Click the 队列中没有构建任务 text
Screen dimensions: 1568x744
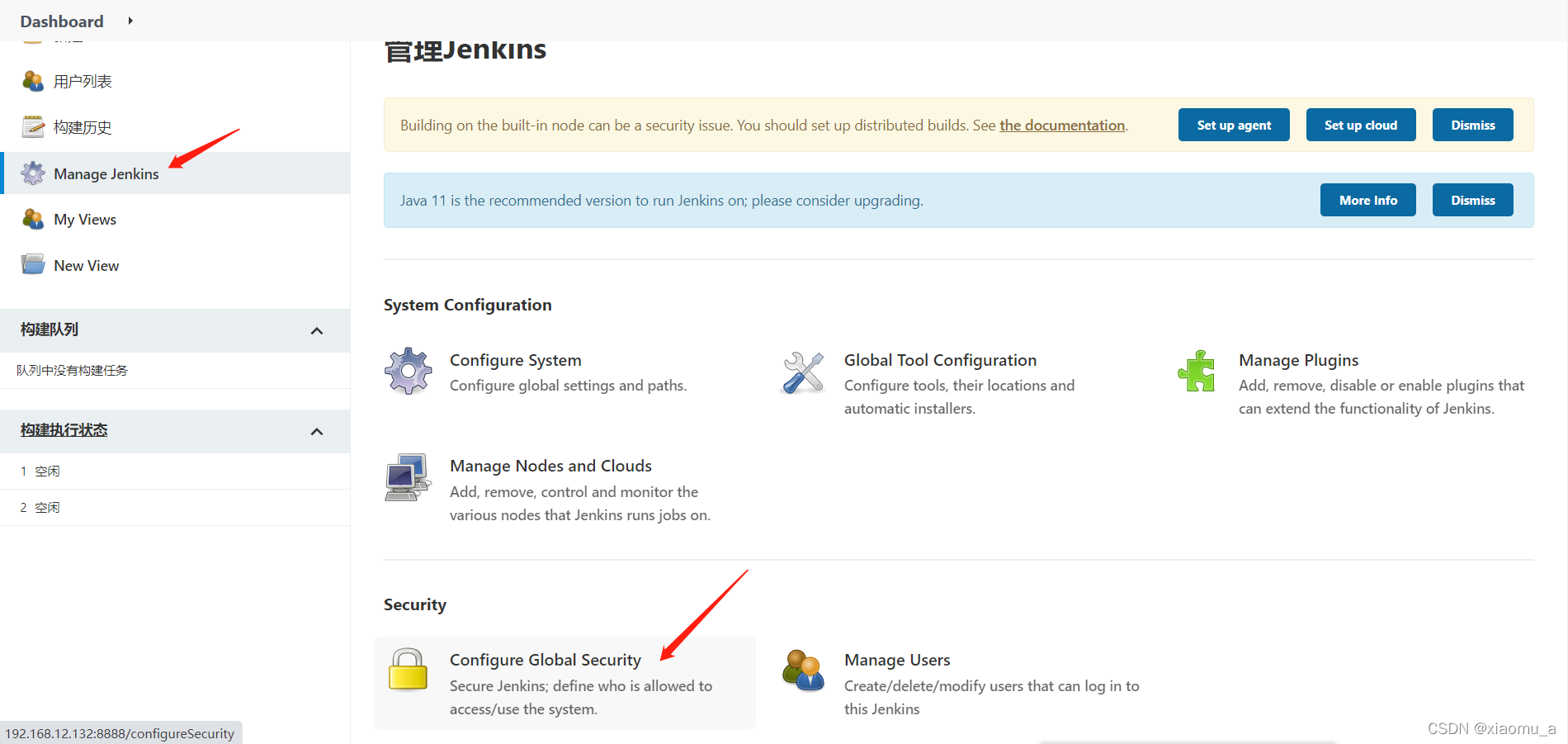click(x=72, y=370)
